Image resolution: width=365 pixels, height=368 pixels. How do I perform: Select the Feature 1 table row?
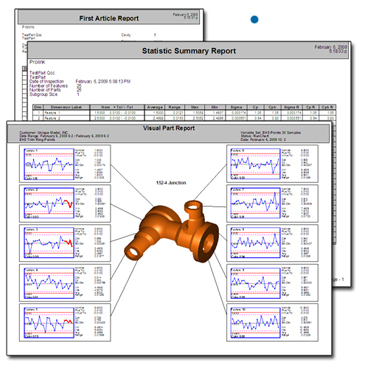(x=184, y=113)
